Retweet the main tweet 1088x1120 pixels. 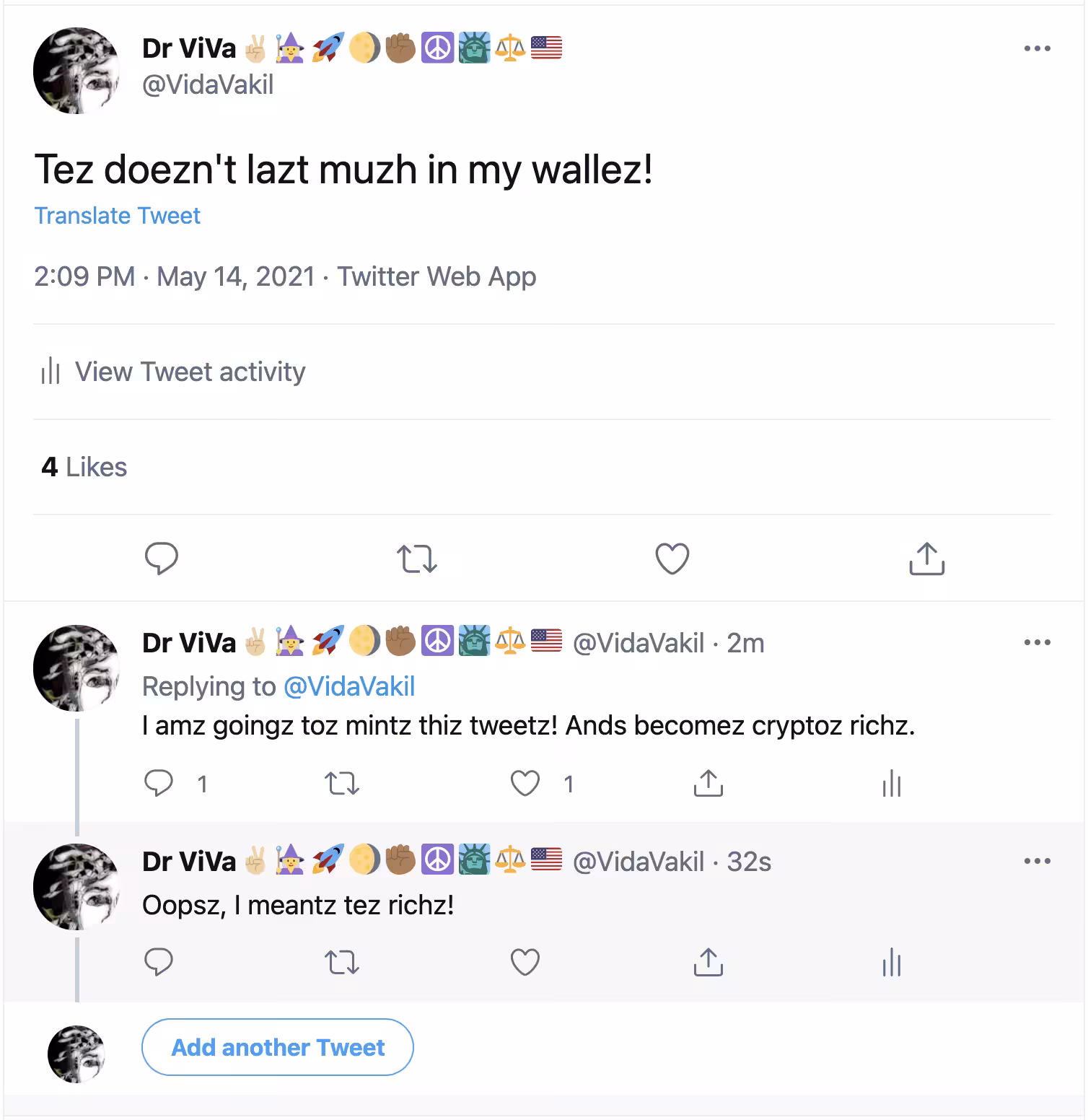tap(417, 559)
